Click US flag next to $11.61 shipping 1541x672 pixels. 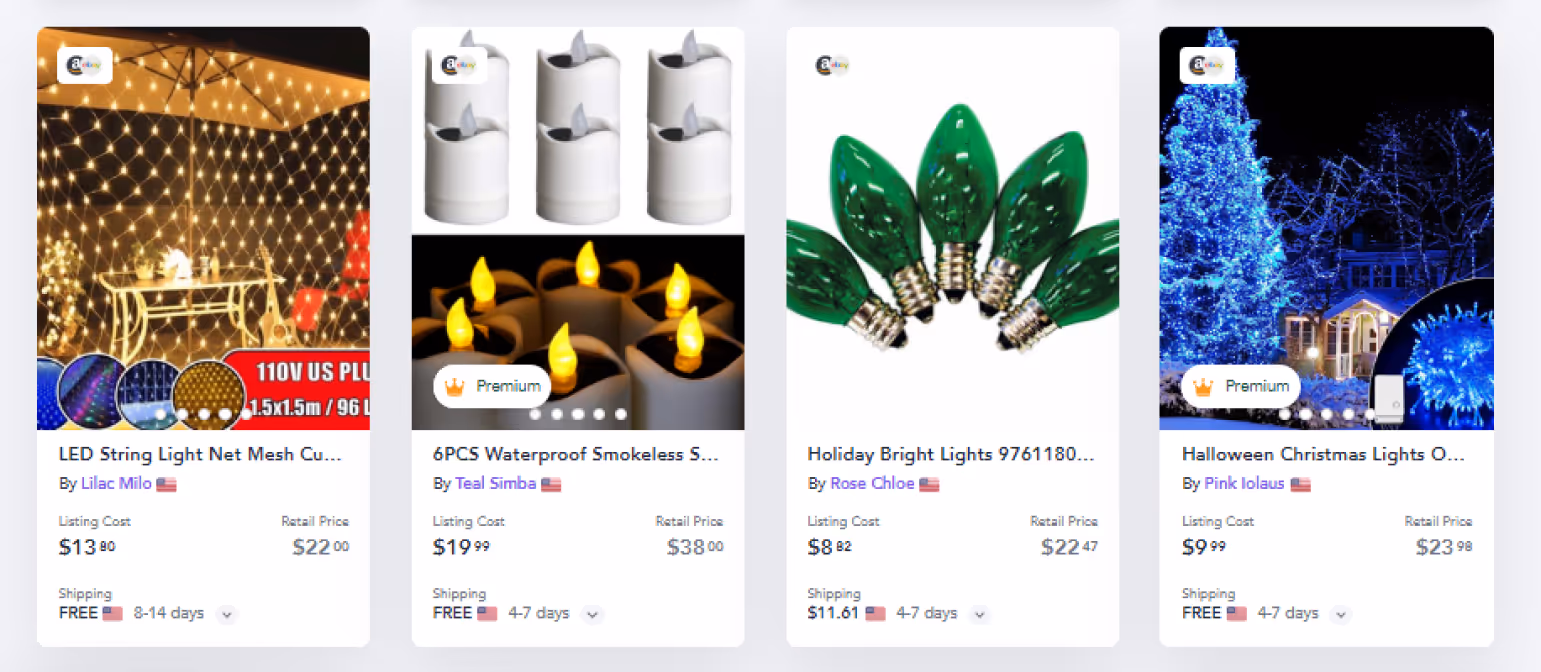point(875,613)
